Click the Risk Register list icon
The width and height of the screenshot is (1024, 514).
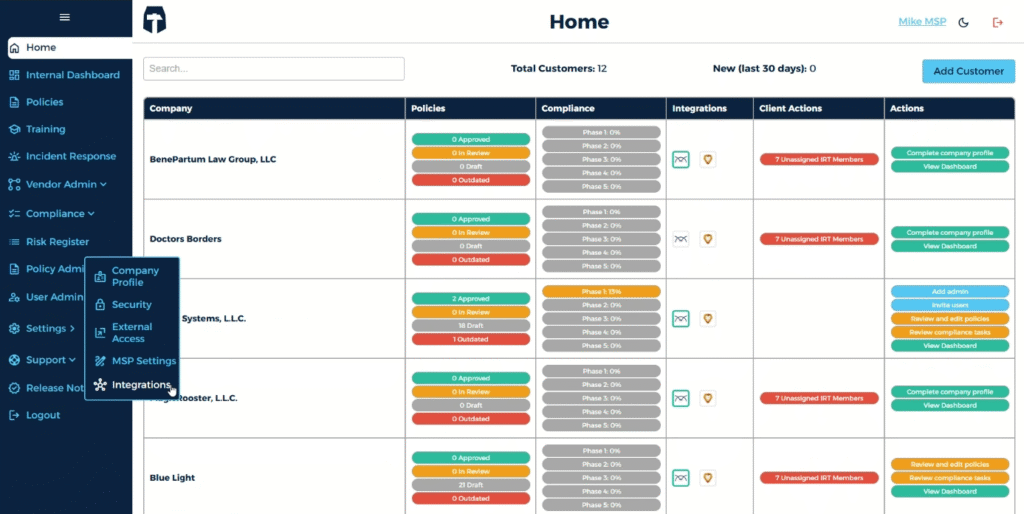tap(14, 242)
